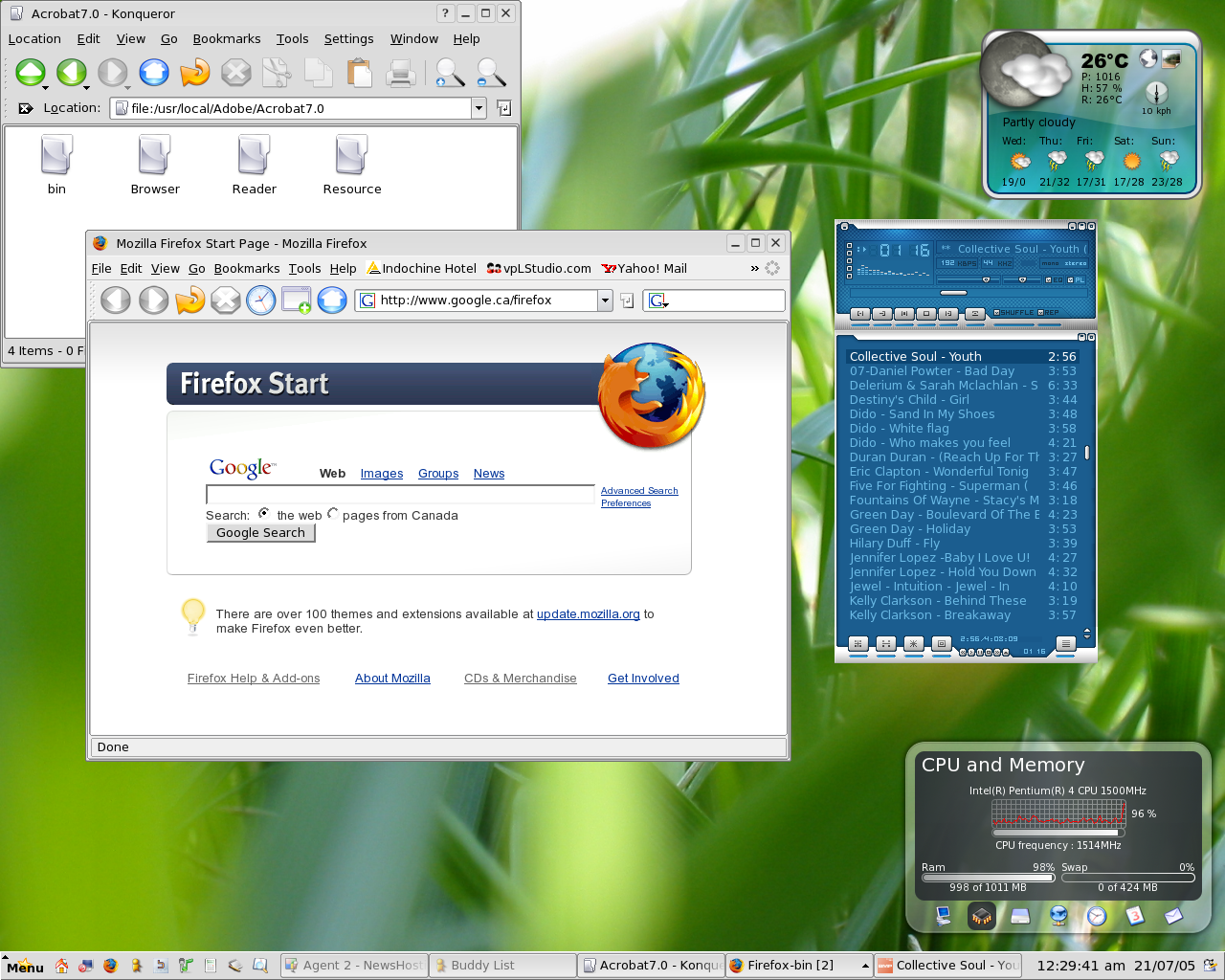The height and width of the screenshot is (980, 1225).
Task: Open the Firefox File menu
Action: tap(101, 269)
